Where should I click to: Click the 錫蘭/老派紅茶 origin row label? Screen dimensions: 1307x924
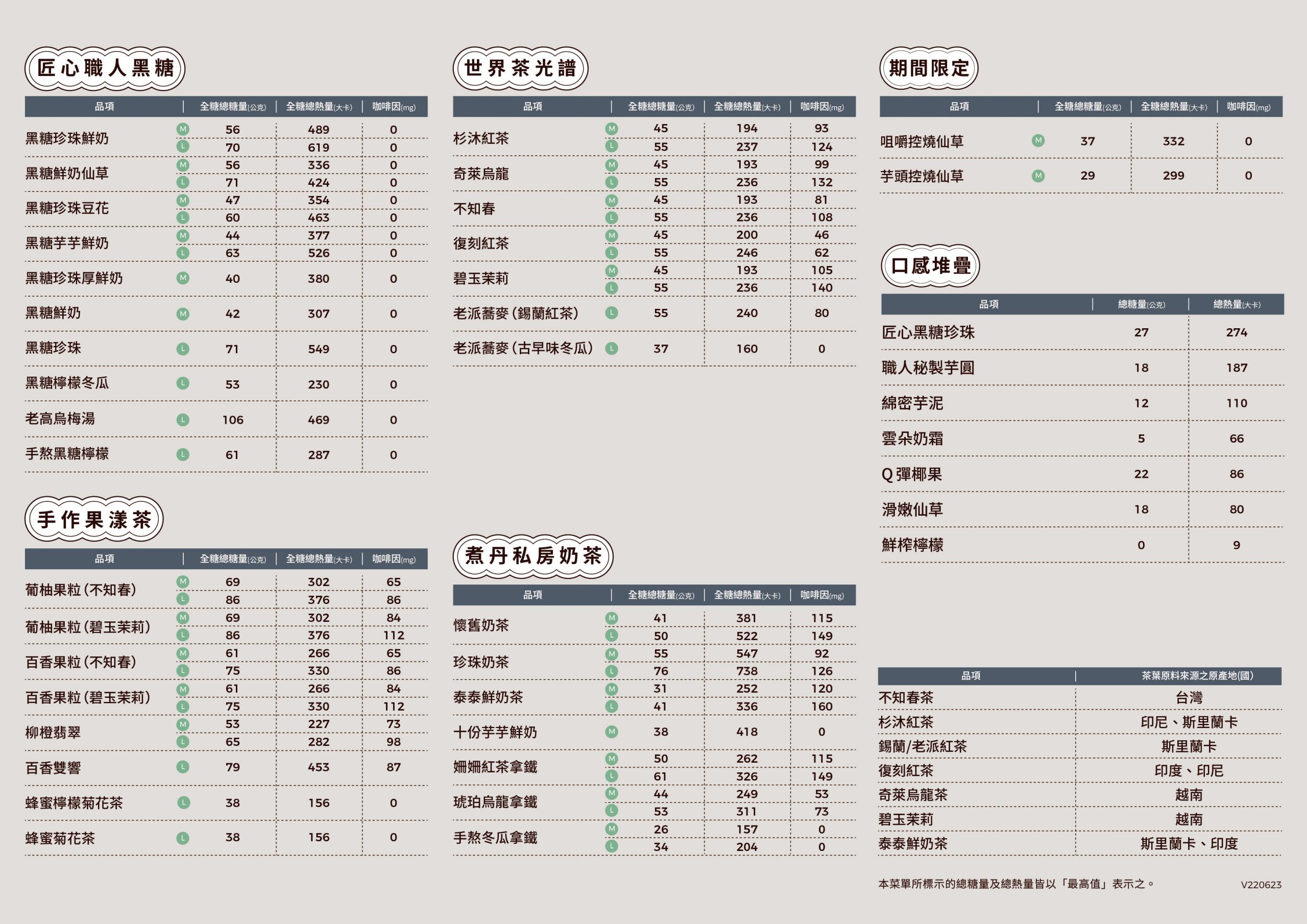pyautogui.click(x=923, y=746)
